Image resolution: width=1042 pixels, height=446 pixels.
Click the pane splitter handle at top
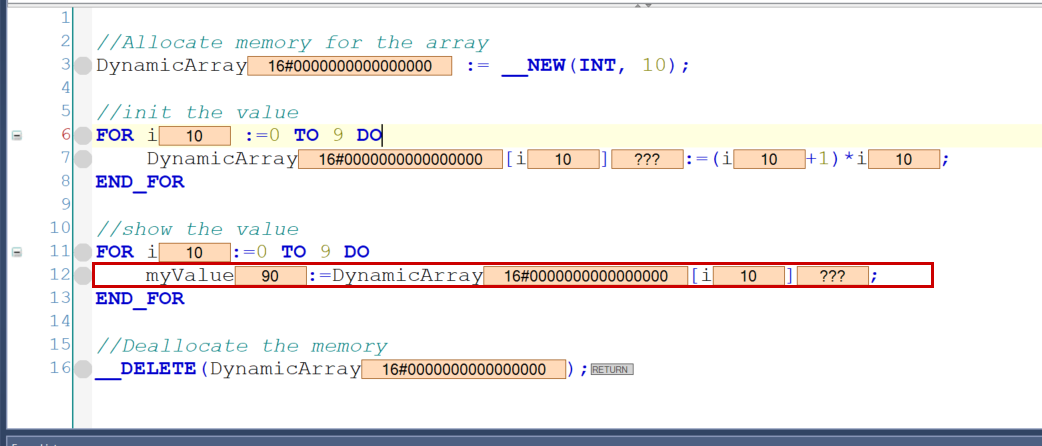(x=643, y=5)
